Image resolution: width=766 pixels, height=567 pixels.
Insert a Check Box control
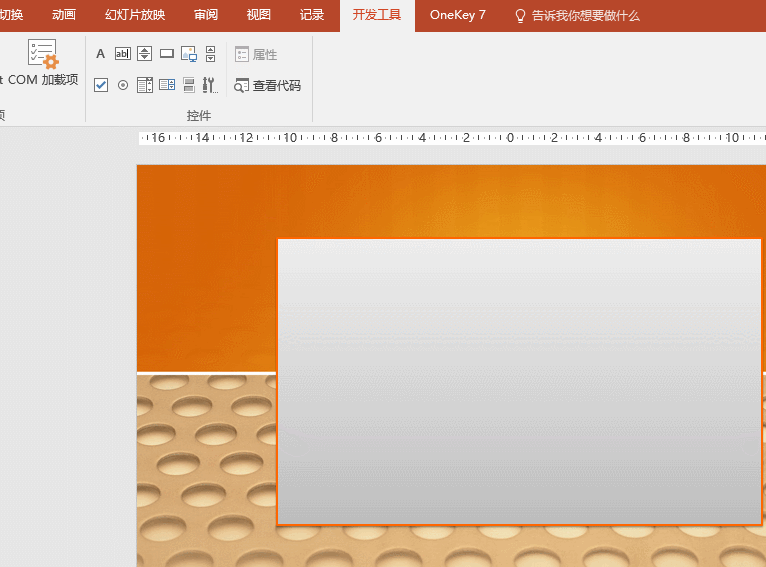pyautogui.click(x=101, y=85)
